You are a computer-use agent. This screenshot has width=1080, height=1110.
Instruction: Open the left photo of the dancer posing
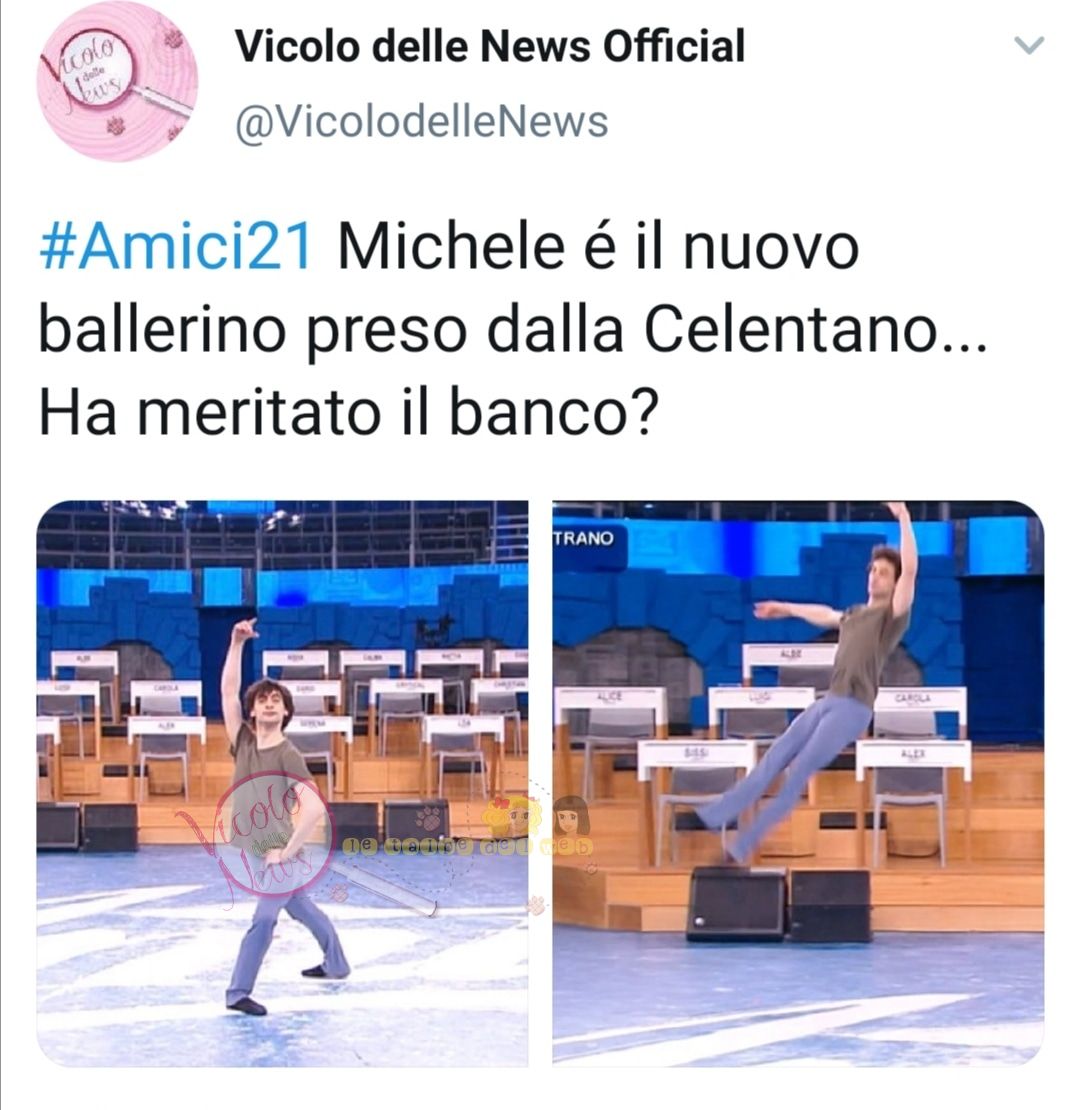[282, 783]
